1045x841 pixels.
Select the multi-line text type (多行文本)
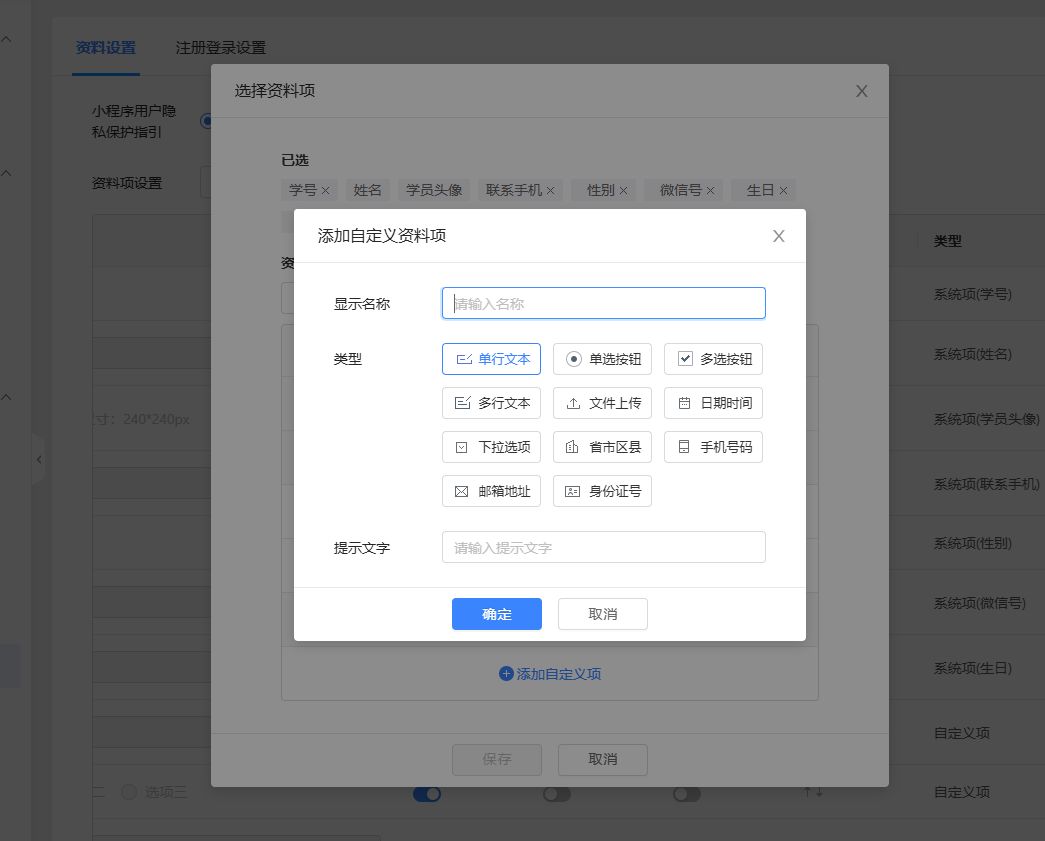tap(491, 403)
